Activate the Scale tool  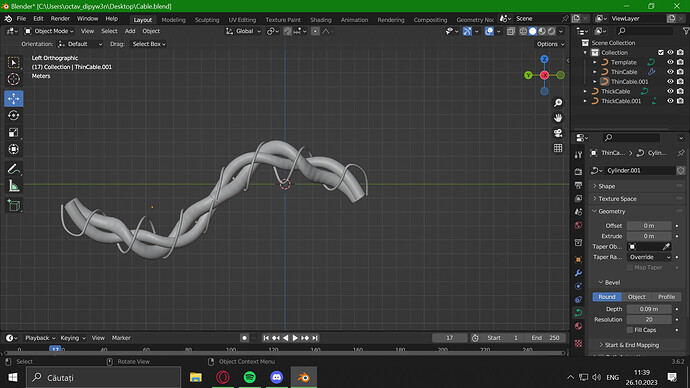point(14,132)
